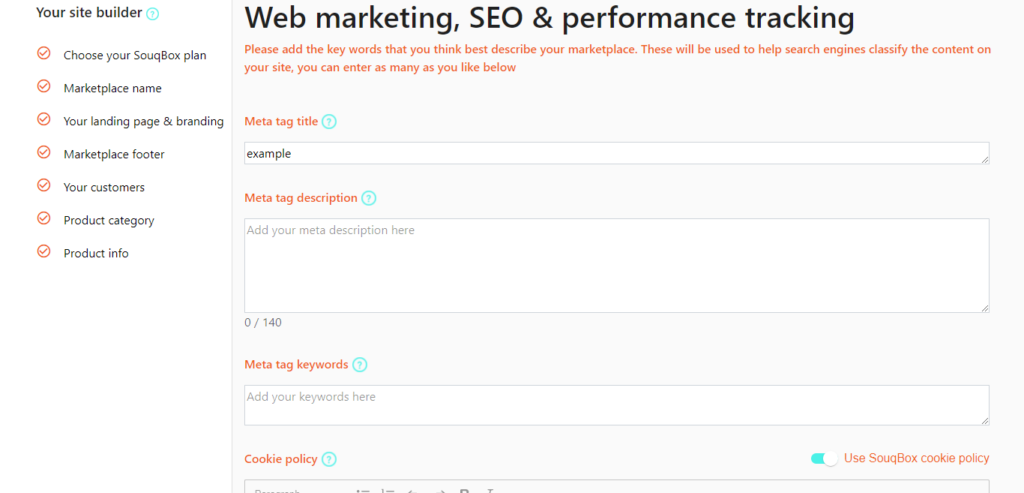Open Product category step
This screenshot has width=1024, height=493.
point(109,220)
